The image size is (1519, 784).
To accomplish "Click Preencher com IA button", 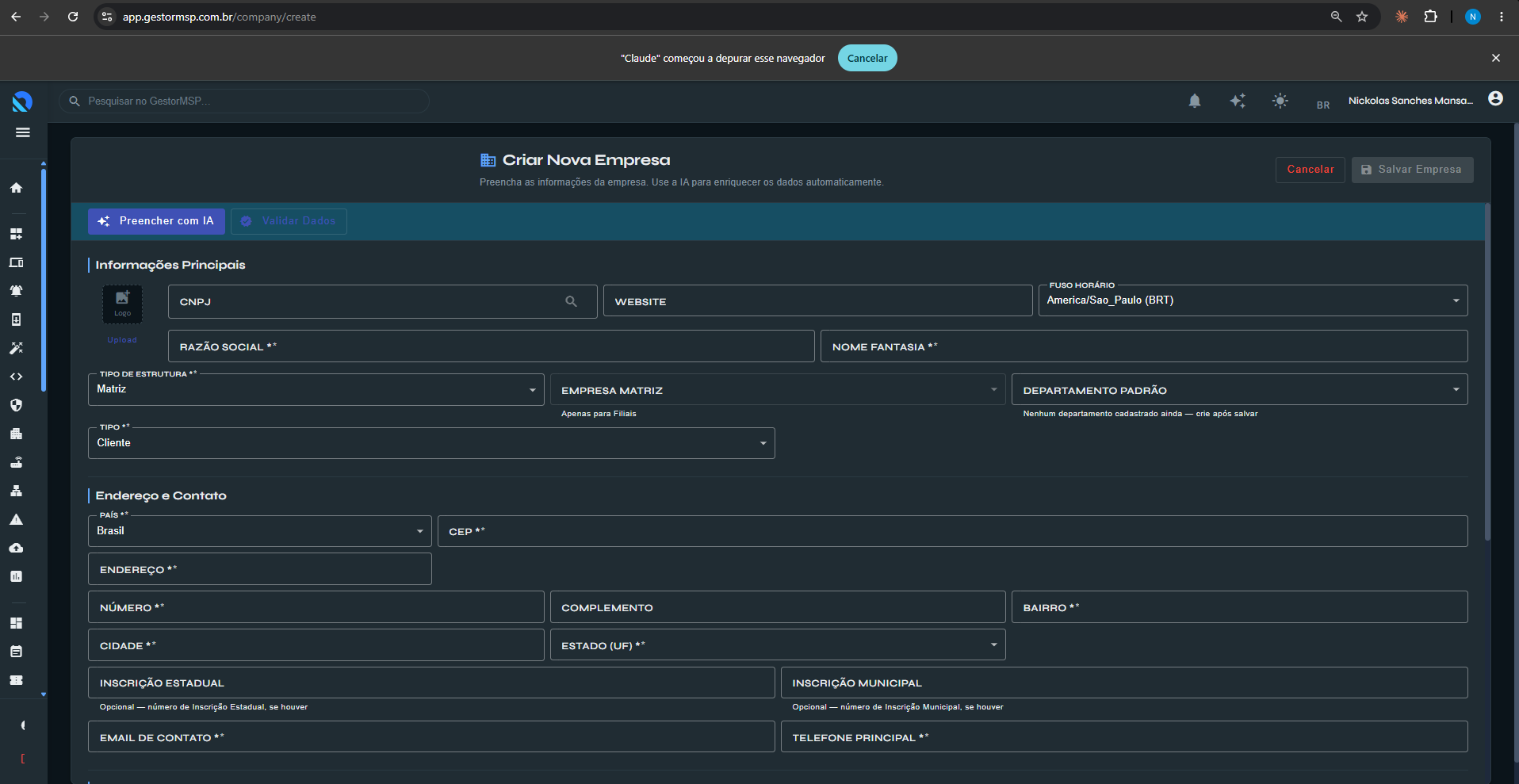I will 156,221.
